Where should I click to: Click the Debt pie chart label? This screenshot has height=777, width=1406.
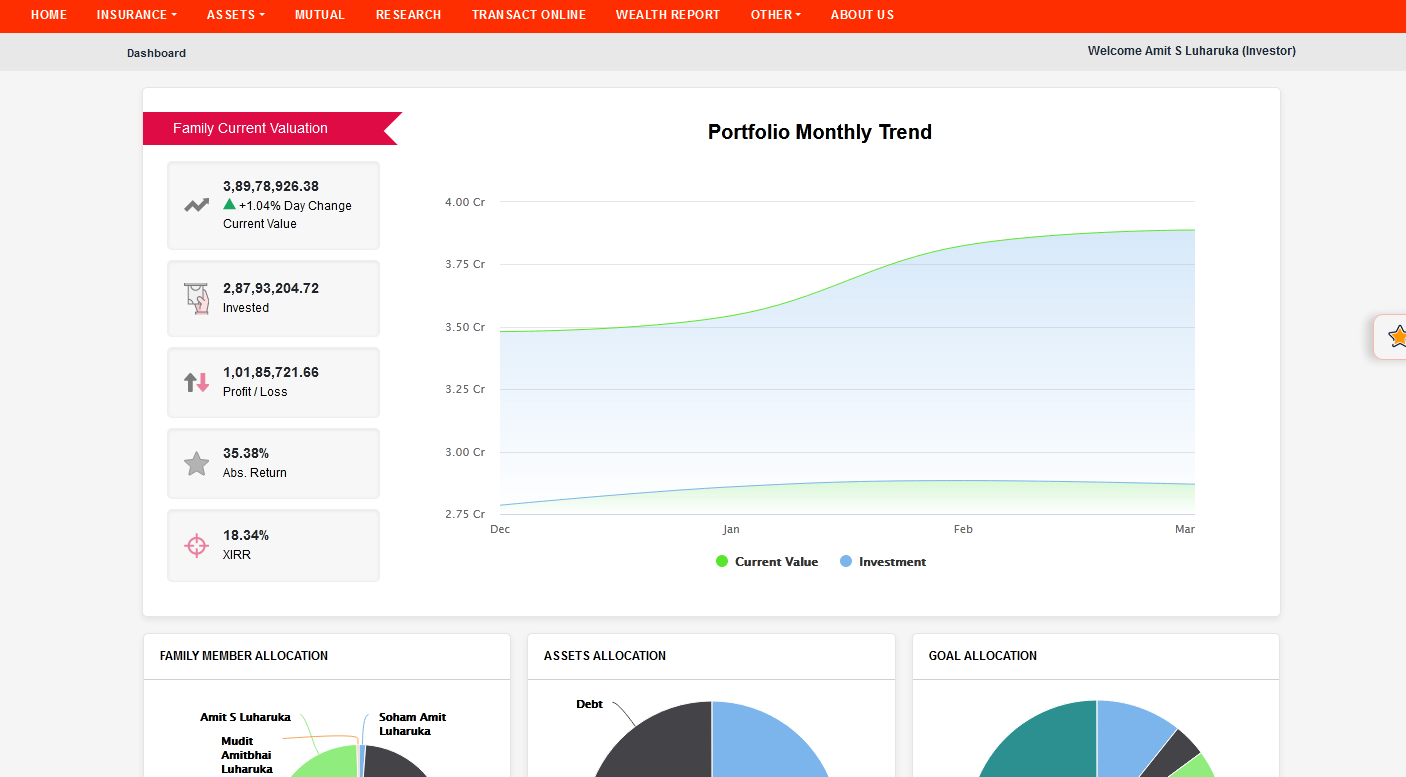coord(589,704)
